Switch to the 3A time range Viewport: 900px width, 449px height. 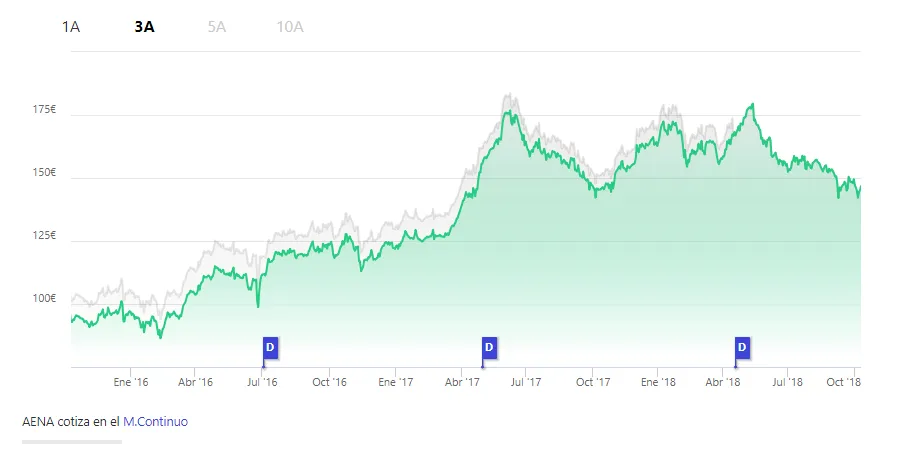(x=144, y=26)
